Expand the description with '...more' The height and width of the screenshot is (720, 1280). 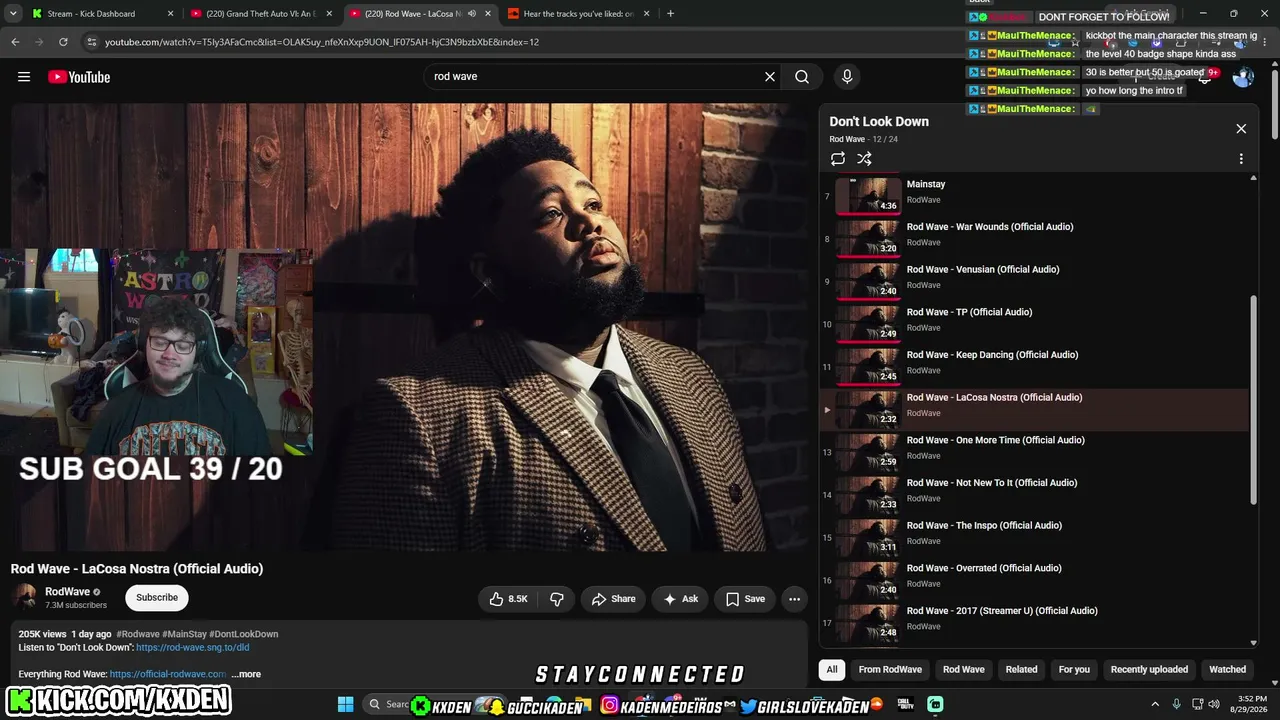pos(246,674)
